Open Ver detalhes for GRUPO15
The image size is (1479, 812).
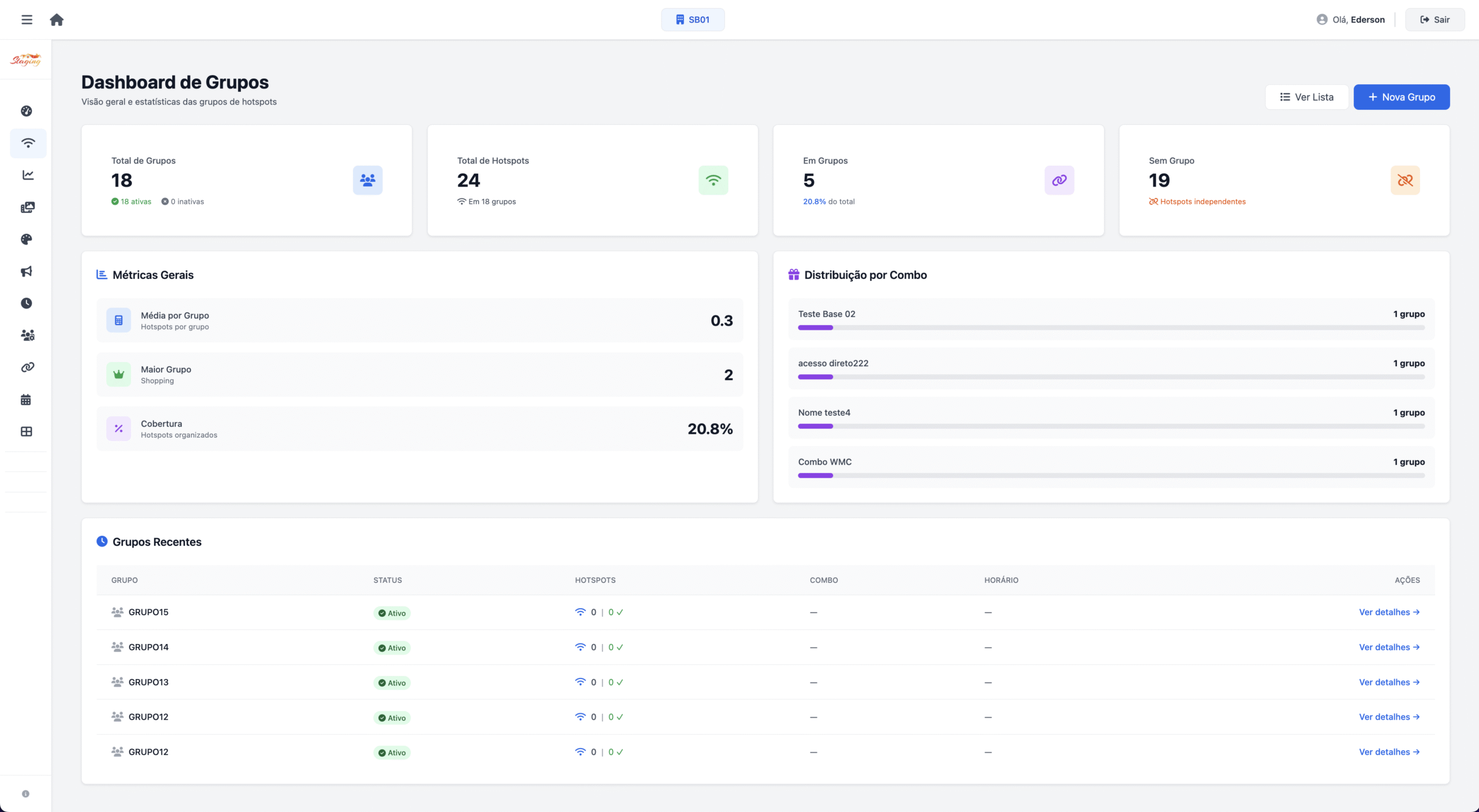pos(1388,612)
